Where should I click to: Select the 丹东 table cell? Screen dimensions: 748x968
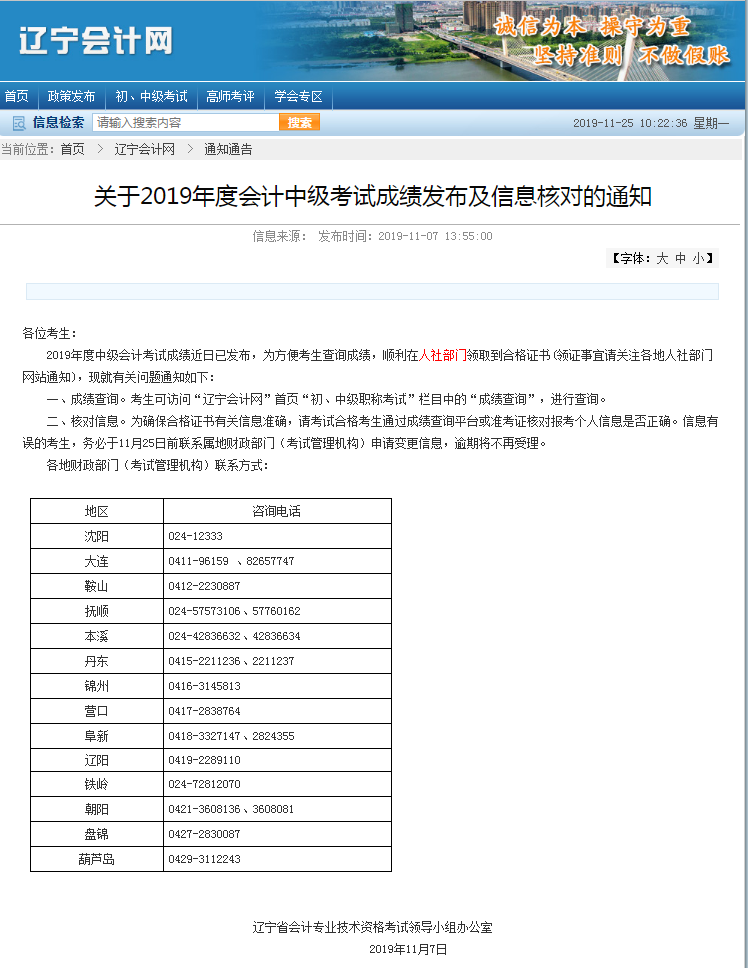[x=97, y=661]
